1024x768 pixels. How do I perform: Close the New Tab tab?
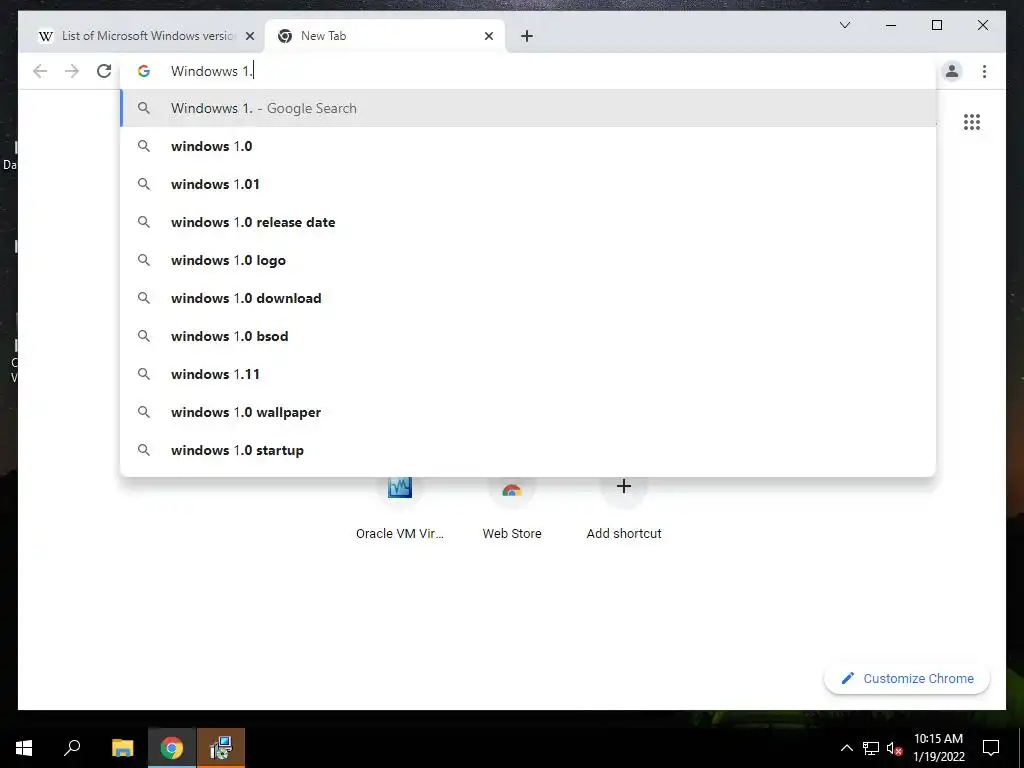point(488,36)
